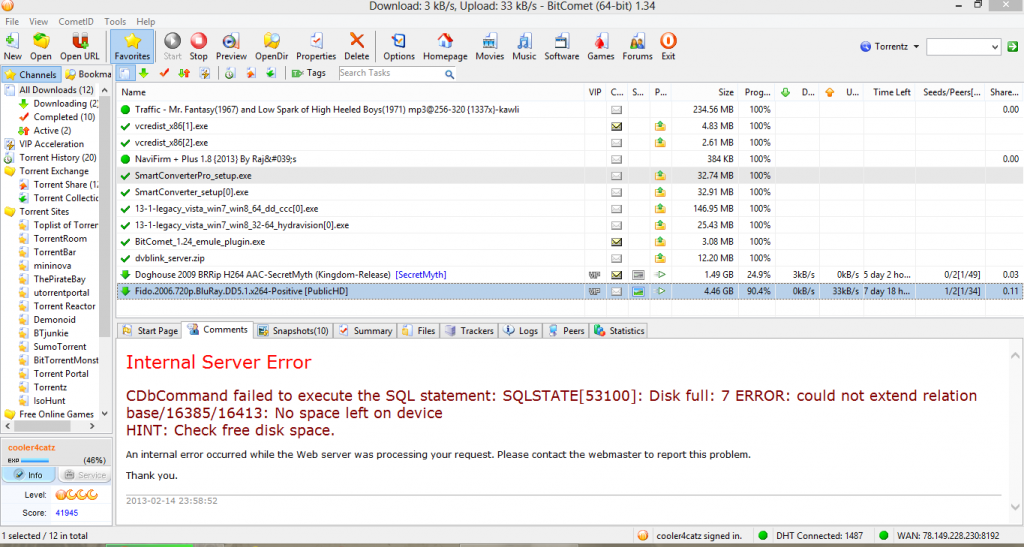Open the Help menu
The image size is (1024, 547).
click(146, 22)
